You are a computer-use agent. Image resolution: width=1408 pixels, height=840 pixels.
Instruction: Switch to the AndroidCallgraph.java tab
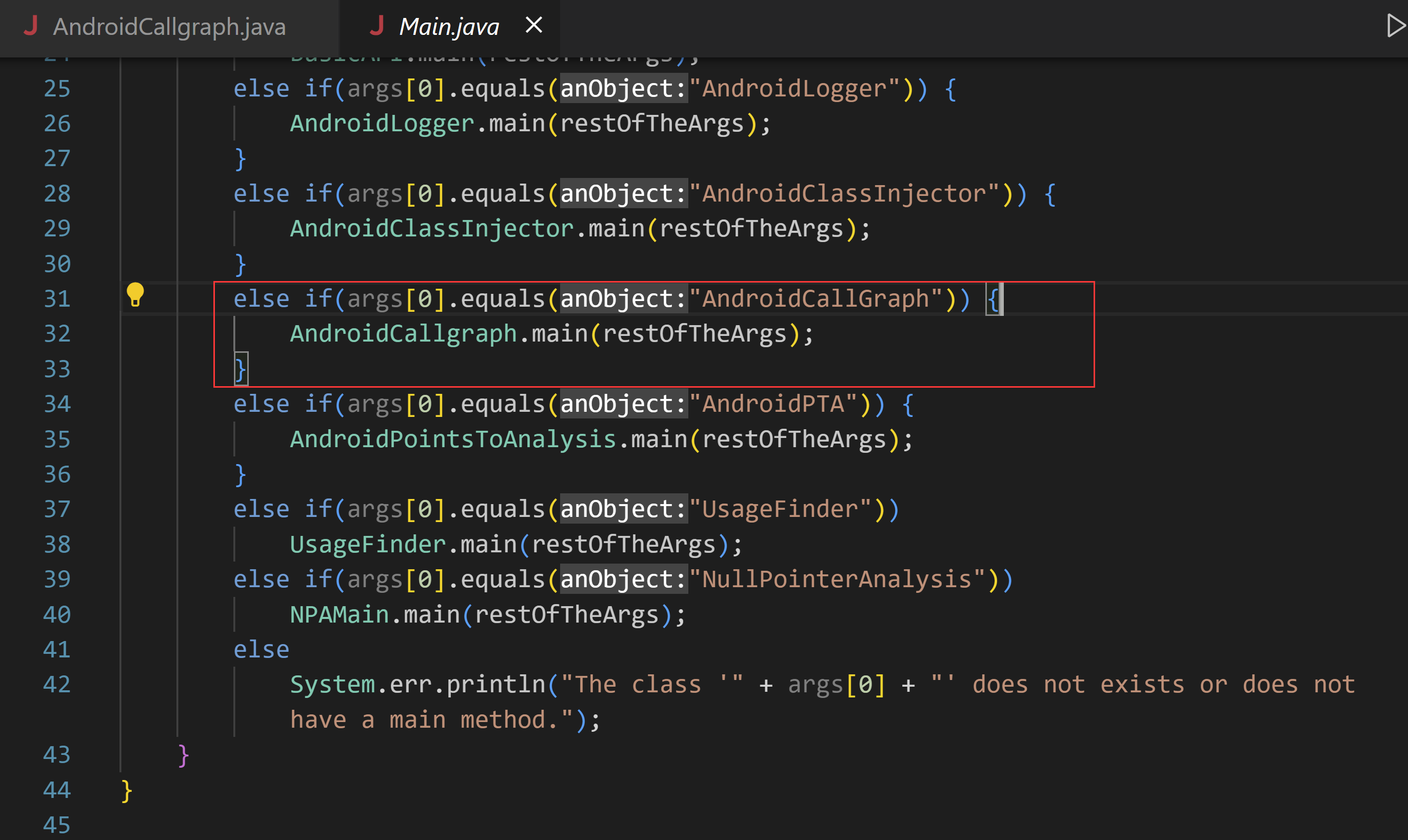169,27
